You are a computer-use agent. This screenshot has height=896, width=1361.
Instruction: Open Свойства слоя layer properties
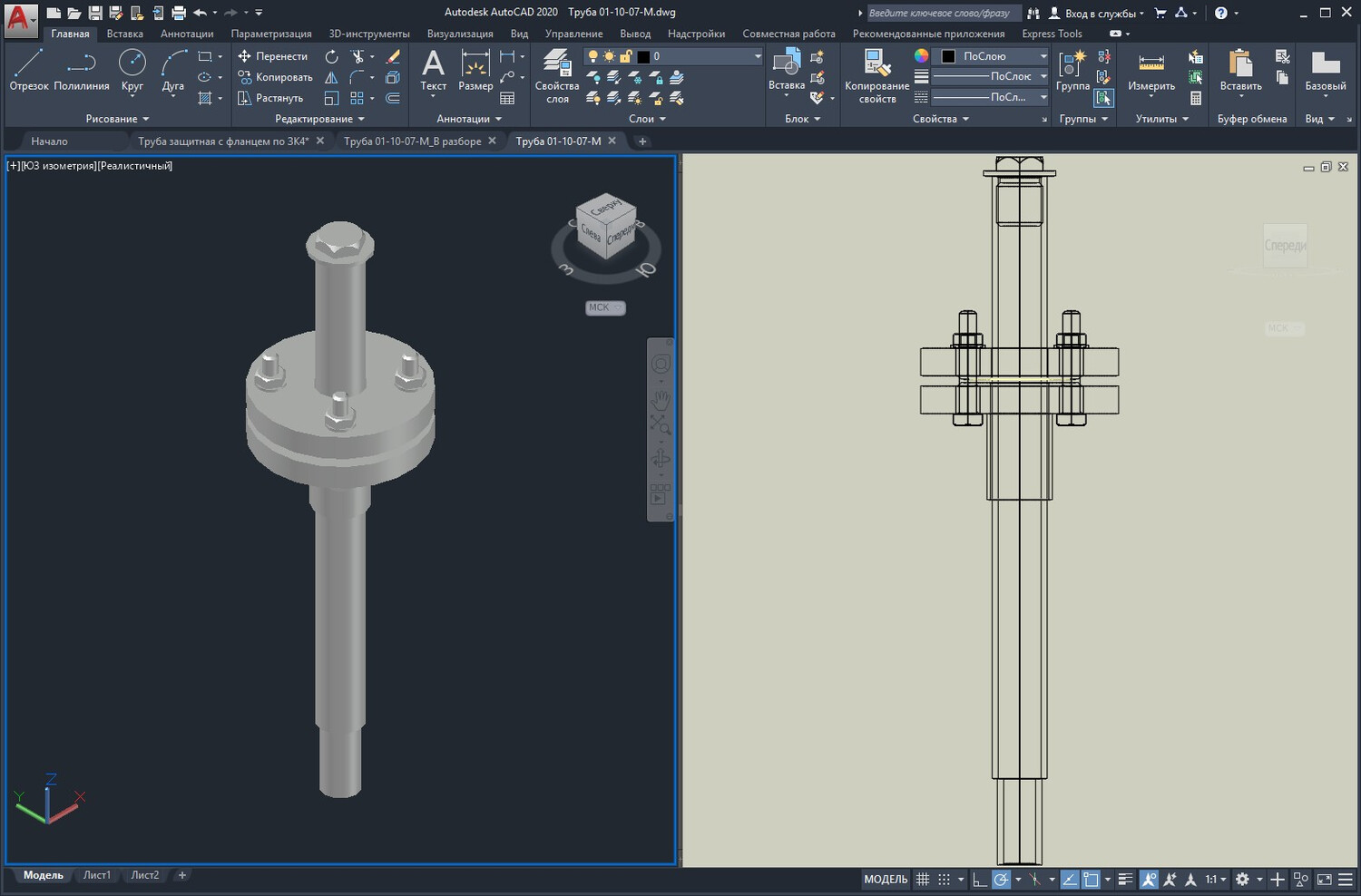click(x=557, y=76)
